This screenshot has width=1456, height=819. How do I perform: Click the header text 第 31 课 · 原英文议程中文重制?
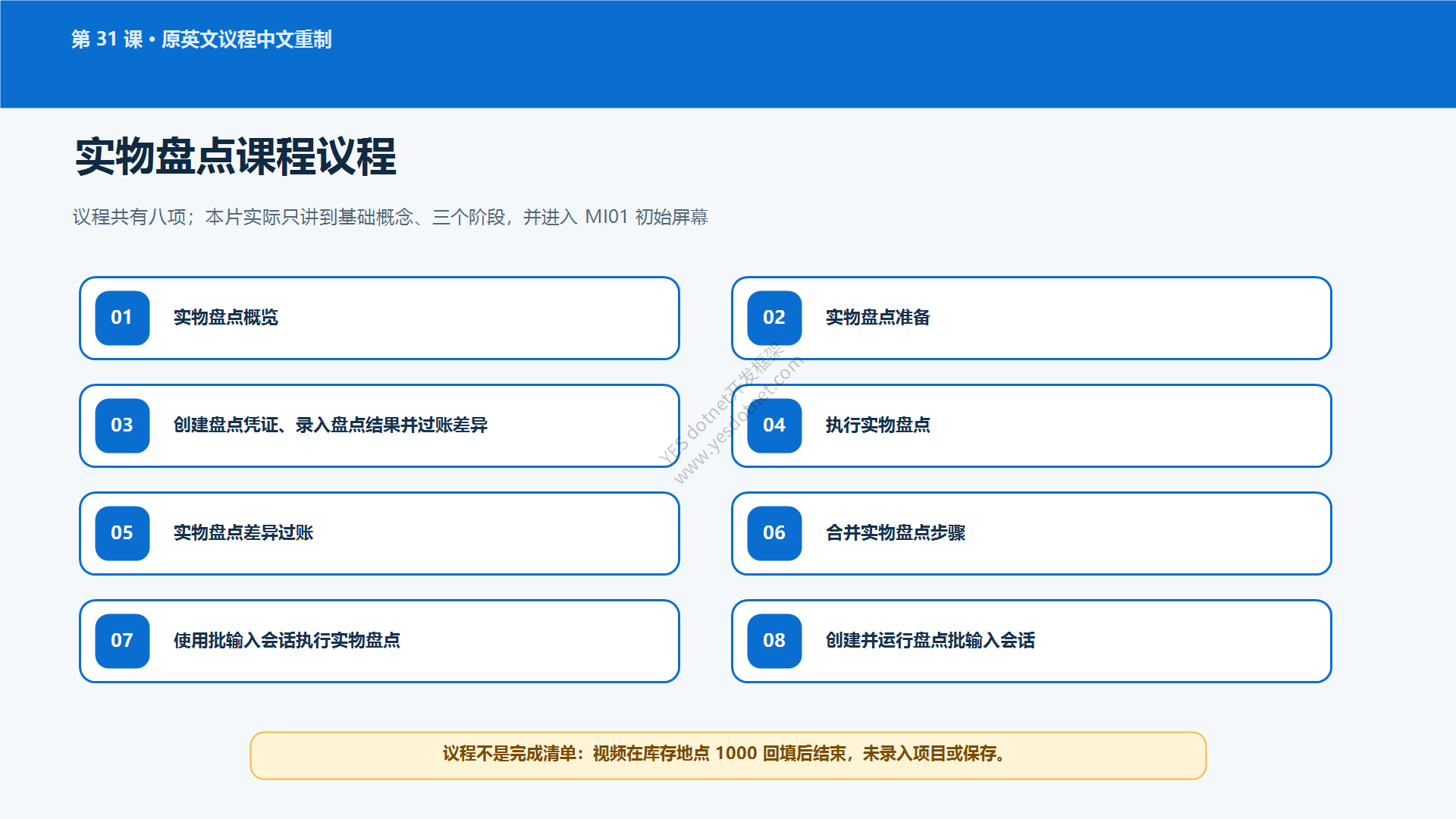(202, 39)
